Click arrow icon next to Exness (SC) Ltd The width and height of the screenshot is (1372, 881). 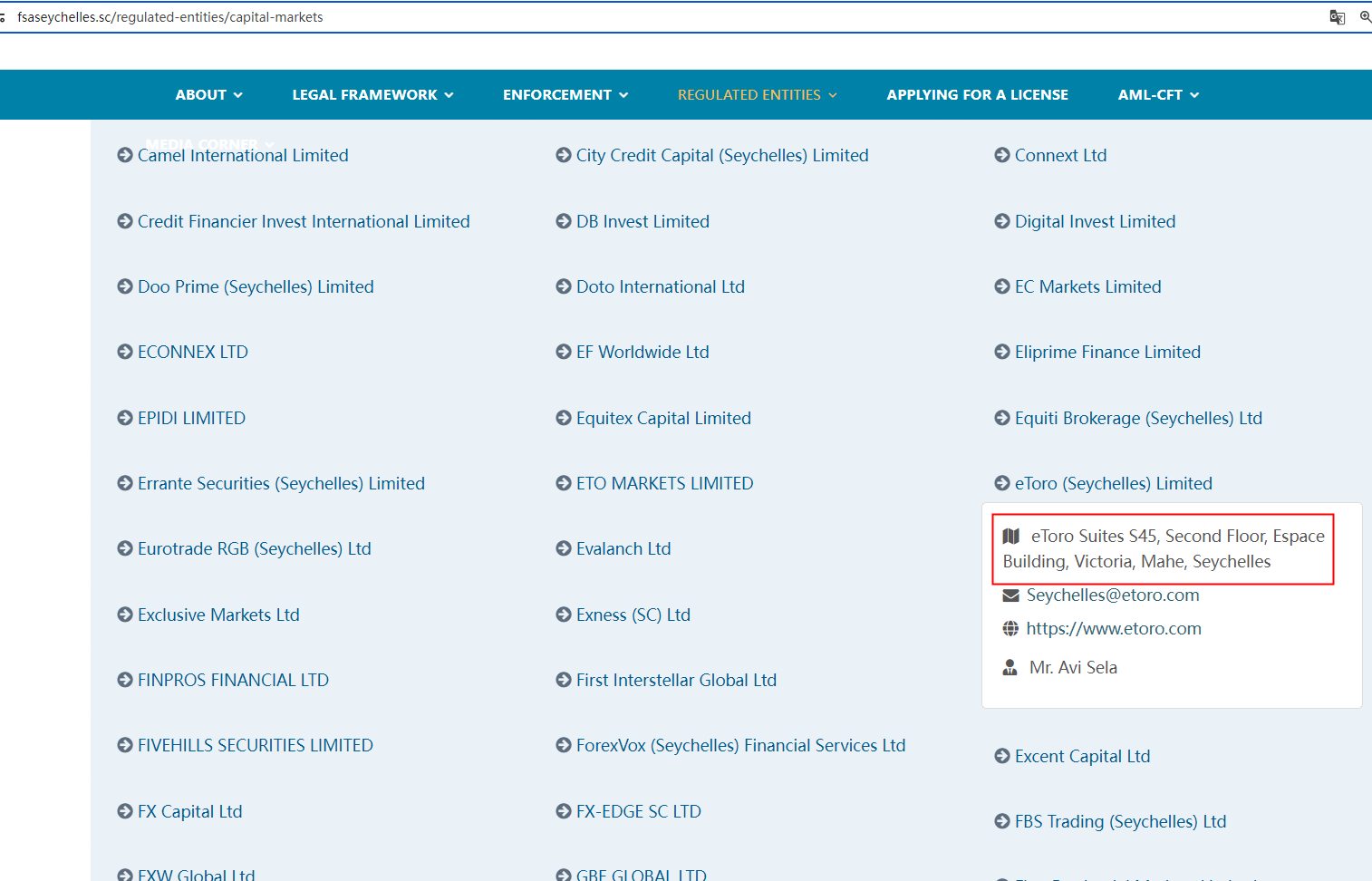pos(564,615)
